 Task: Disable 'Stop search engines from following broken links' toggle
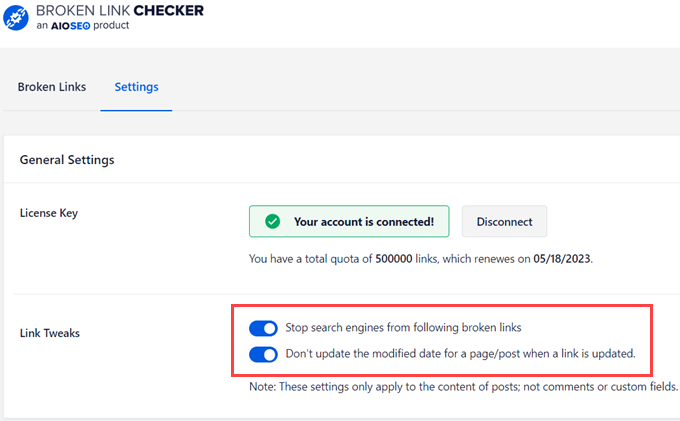click(263, 328)
